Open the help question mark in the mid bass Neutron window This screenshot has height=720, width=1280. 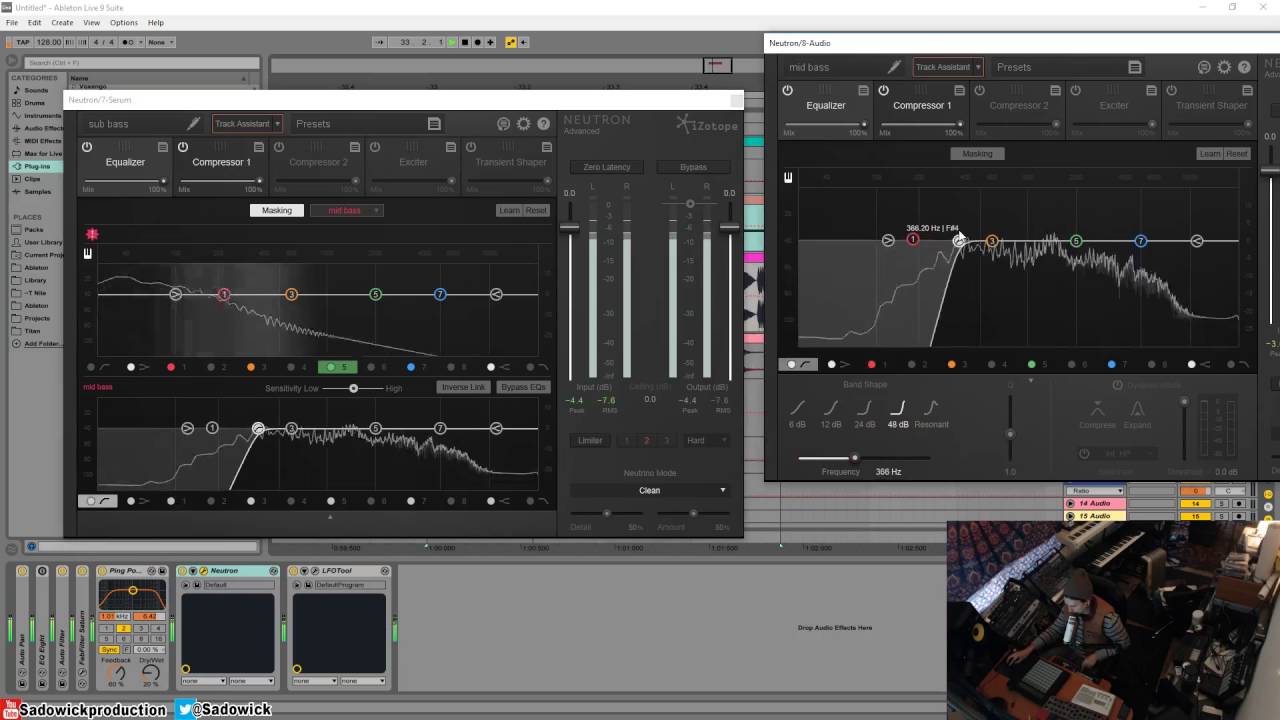(x=1244, y=67)
